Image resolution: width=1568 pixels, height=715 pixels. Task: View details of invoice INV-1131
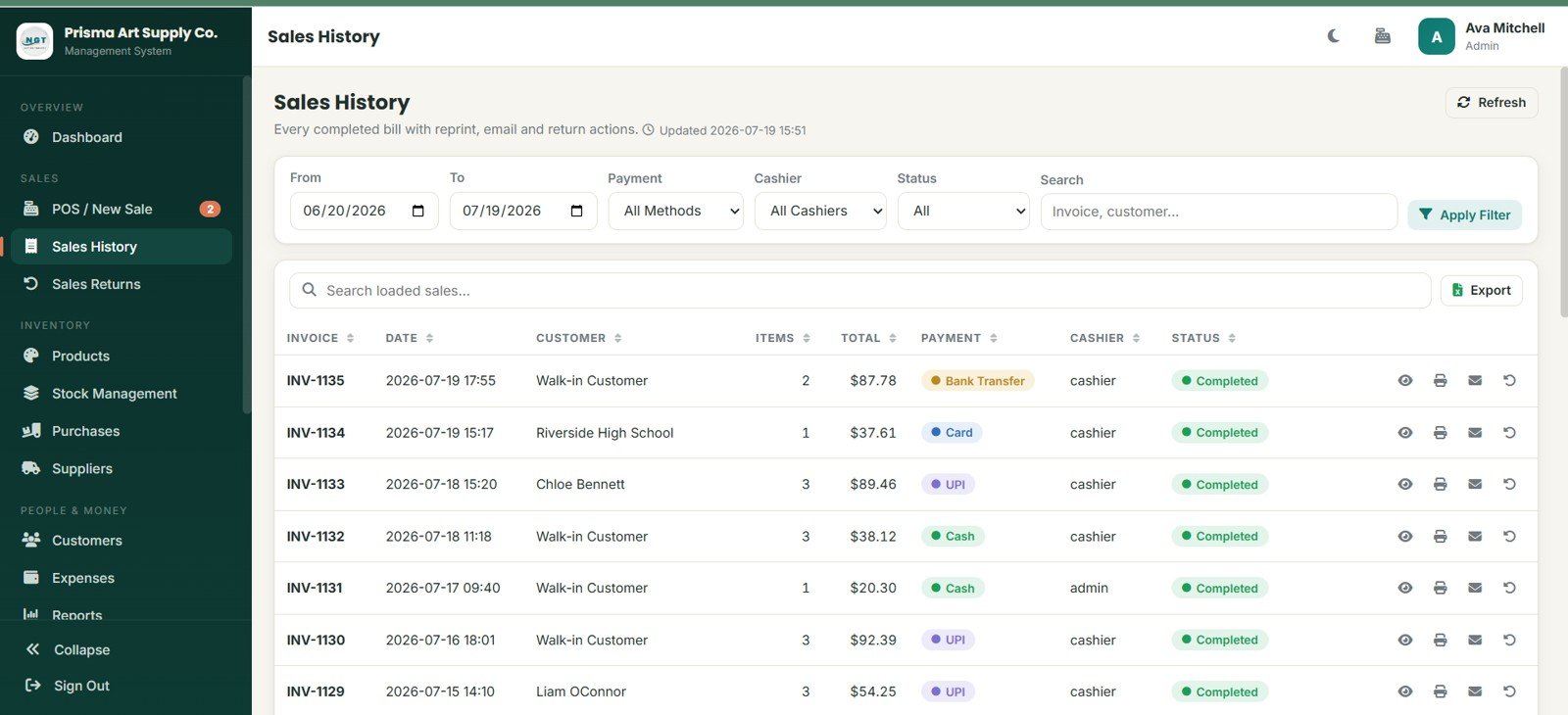(x=1404, y=589)
